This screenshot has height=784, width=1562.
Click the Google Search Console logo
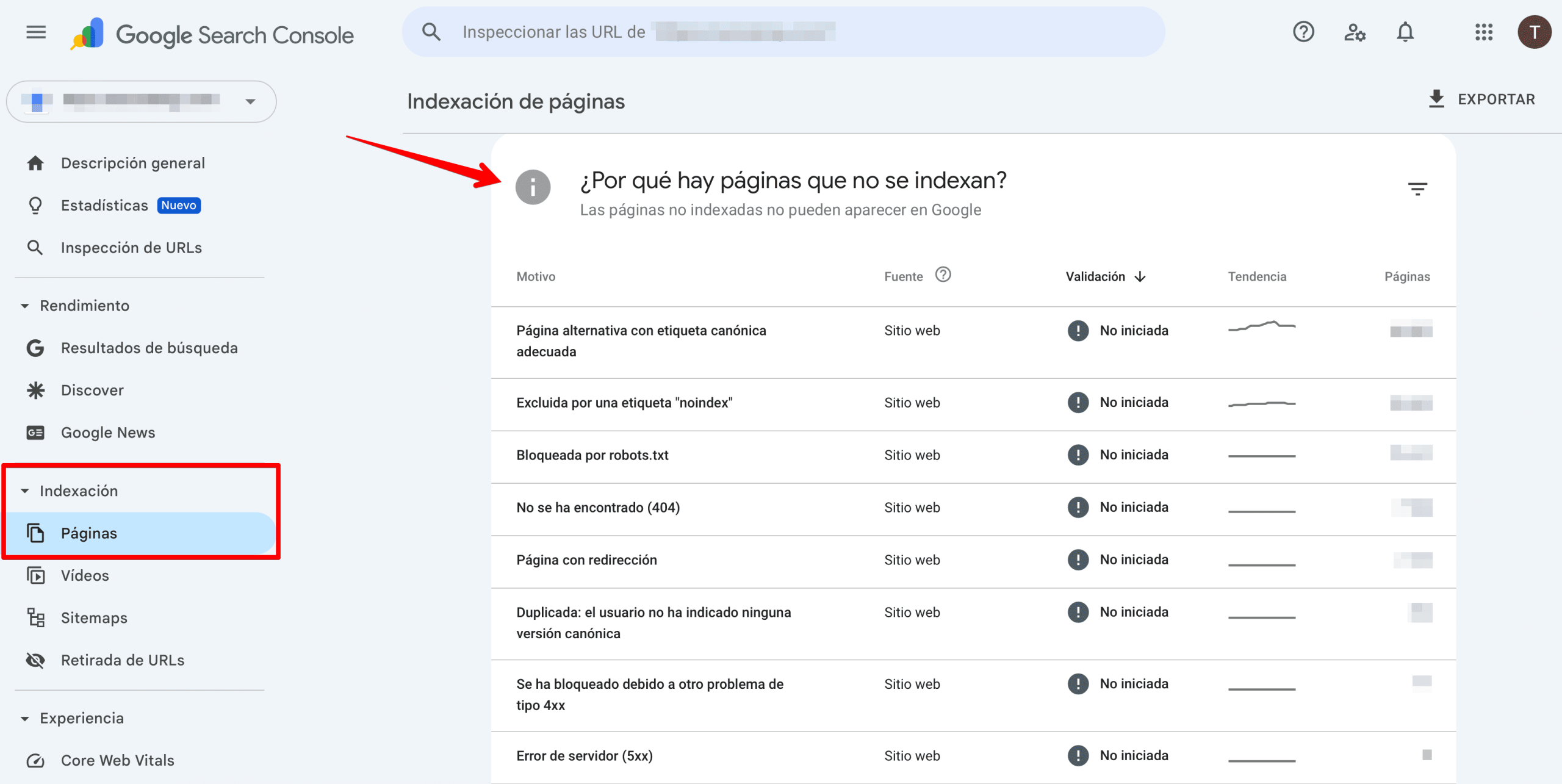coord(212,34)
